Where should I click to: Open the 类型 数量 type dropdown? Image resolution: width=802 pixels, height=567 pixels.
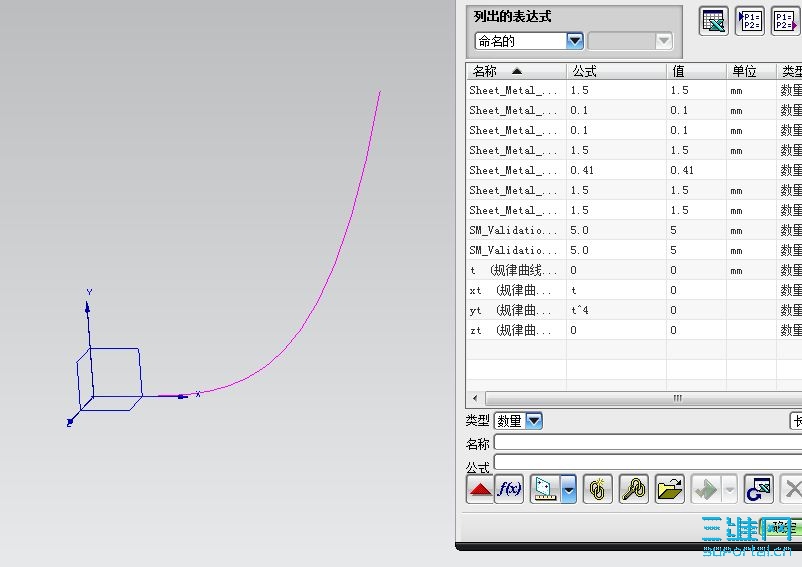pos(533,421)
